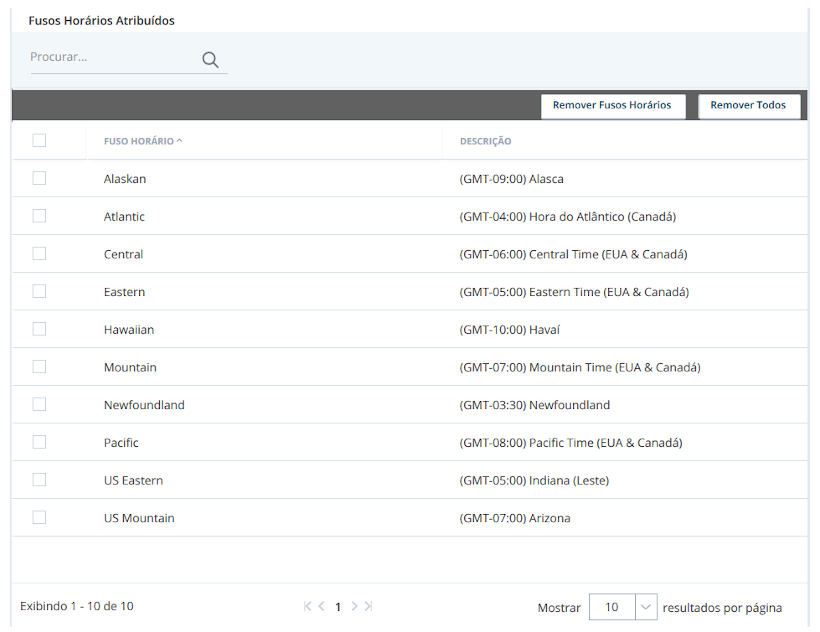820x632 pixels.
Task: Check the US Mountain row checkbox
Action: pos(39,517)
